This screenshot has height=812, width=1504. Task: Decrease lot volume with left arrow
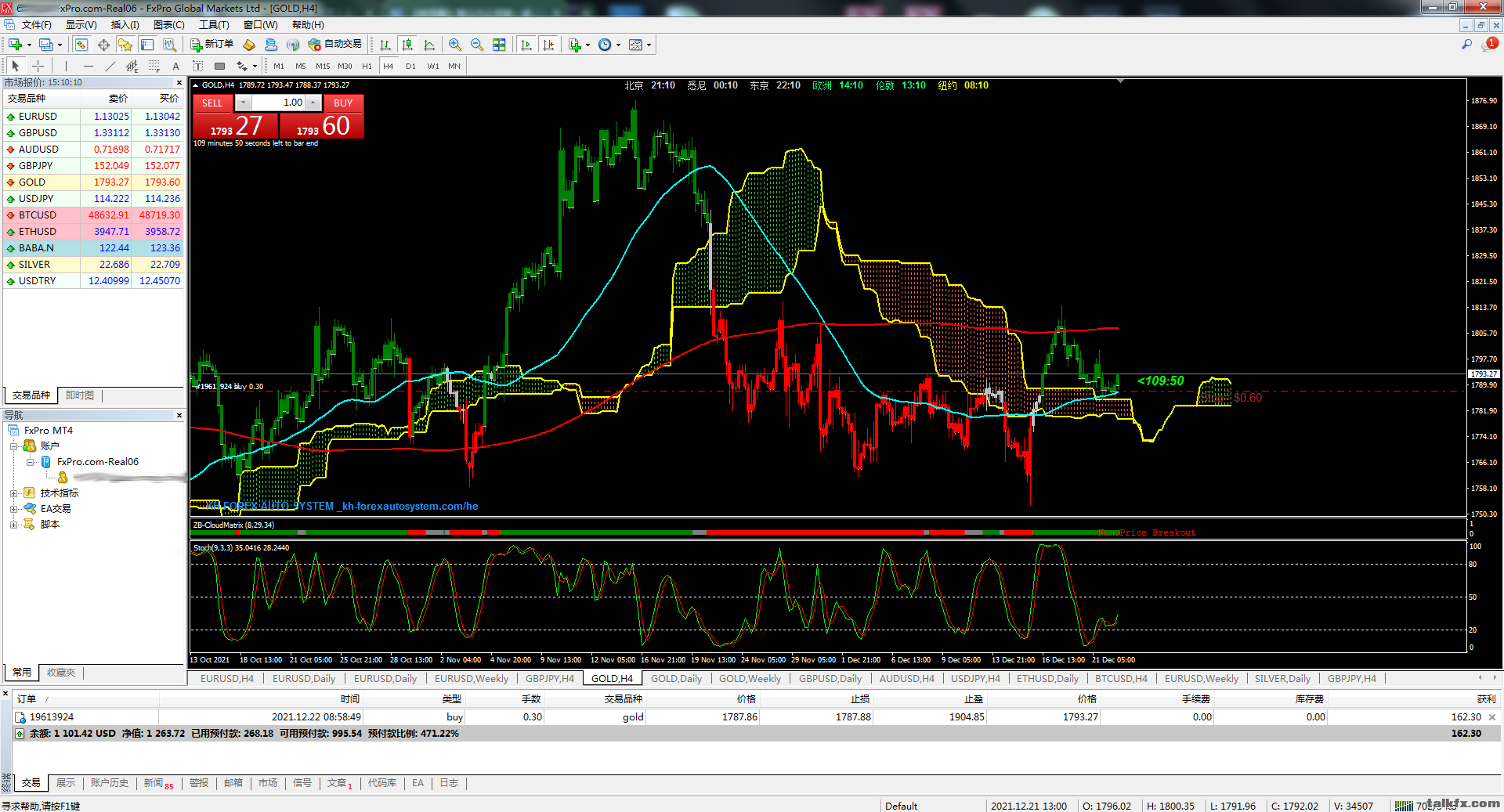tap(243, 103)
